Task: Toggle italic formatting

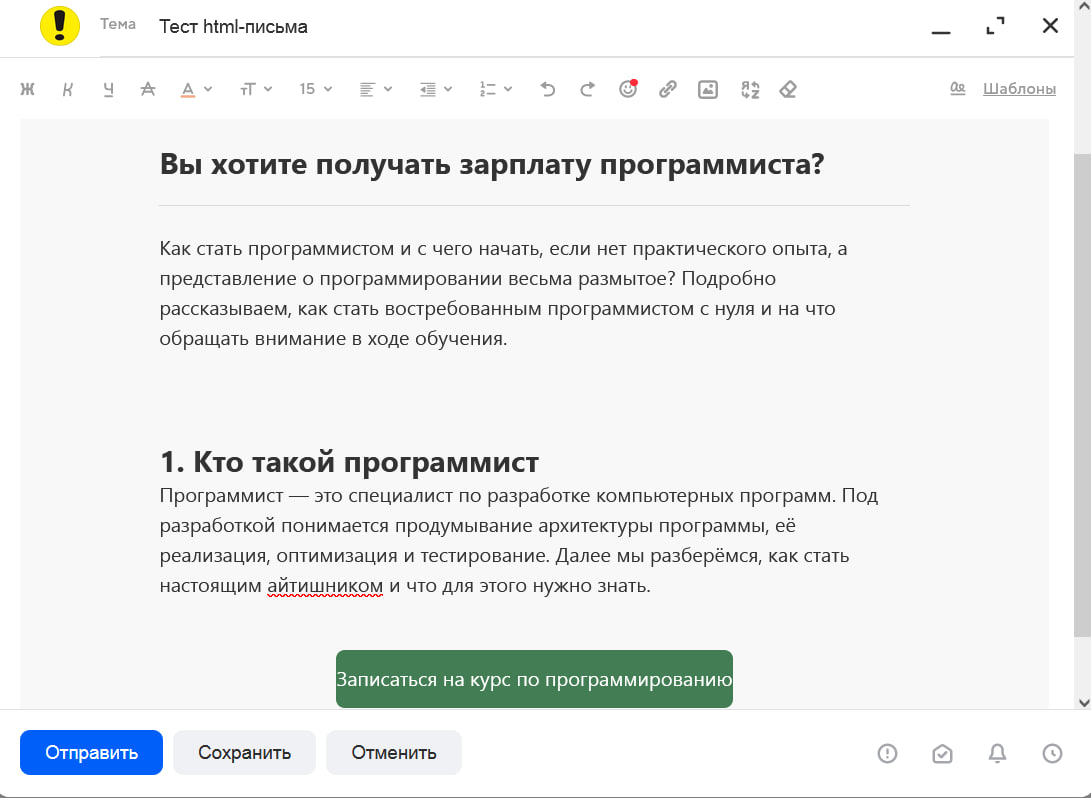Action: 67,89
